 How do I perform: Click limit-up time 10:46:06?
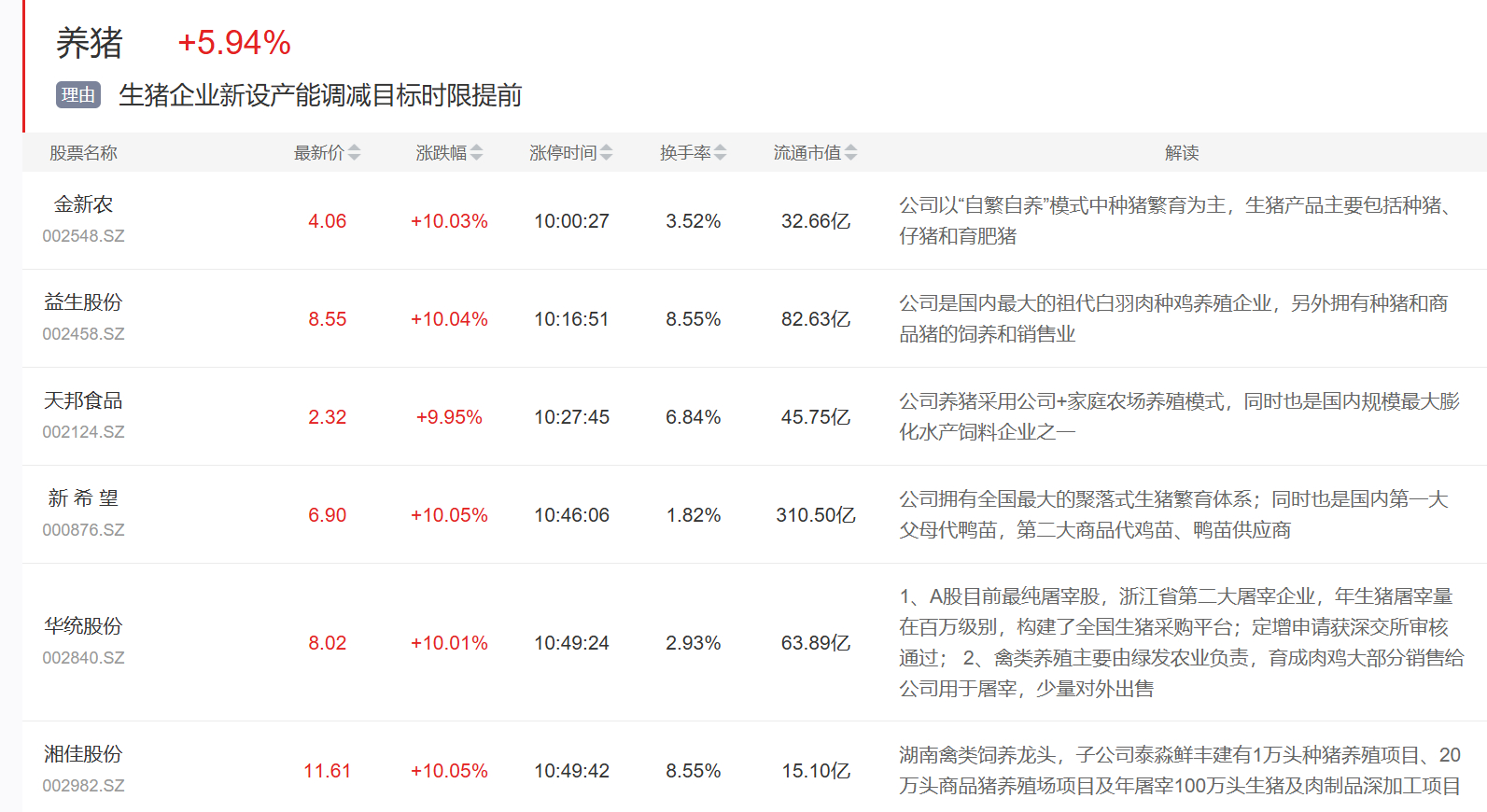(571, 515)
